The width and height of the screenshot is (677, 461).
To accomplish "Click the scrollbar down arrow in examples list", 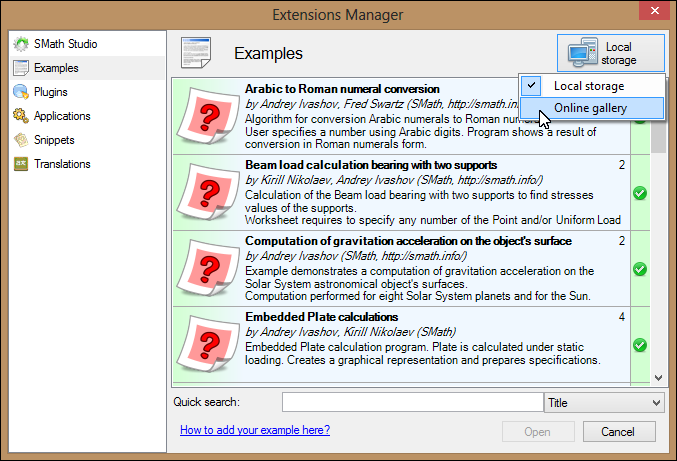I will tap(658, 377).
